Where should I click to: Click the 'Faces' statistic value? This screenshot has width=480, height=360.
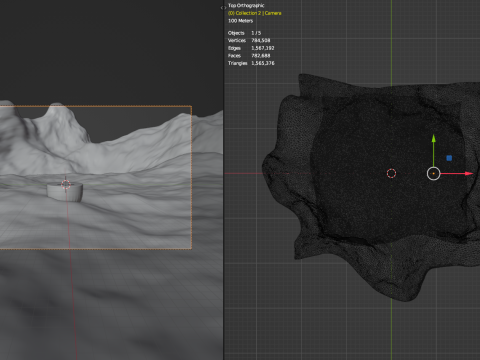click(261, 56)
